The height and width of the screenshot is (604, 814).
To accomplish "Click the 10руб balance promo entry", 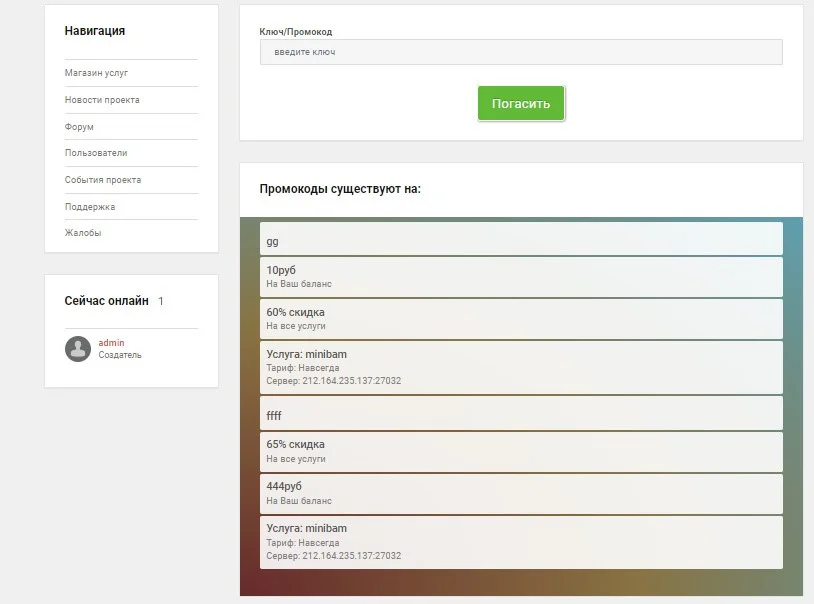I will [x=520, y=277].
